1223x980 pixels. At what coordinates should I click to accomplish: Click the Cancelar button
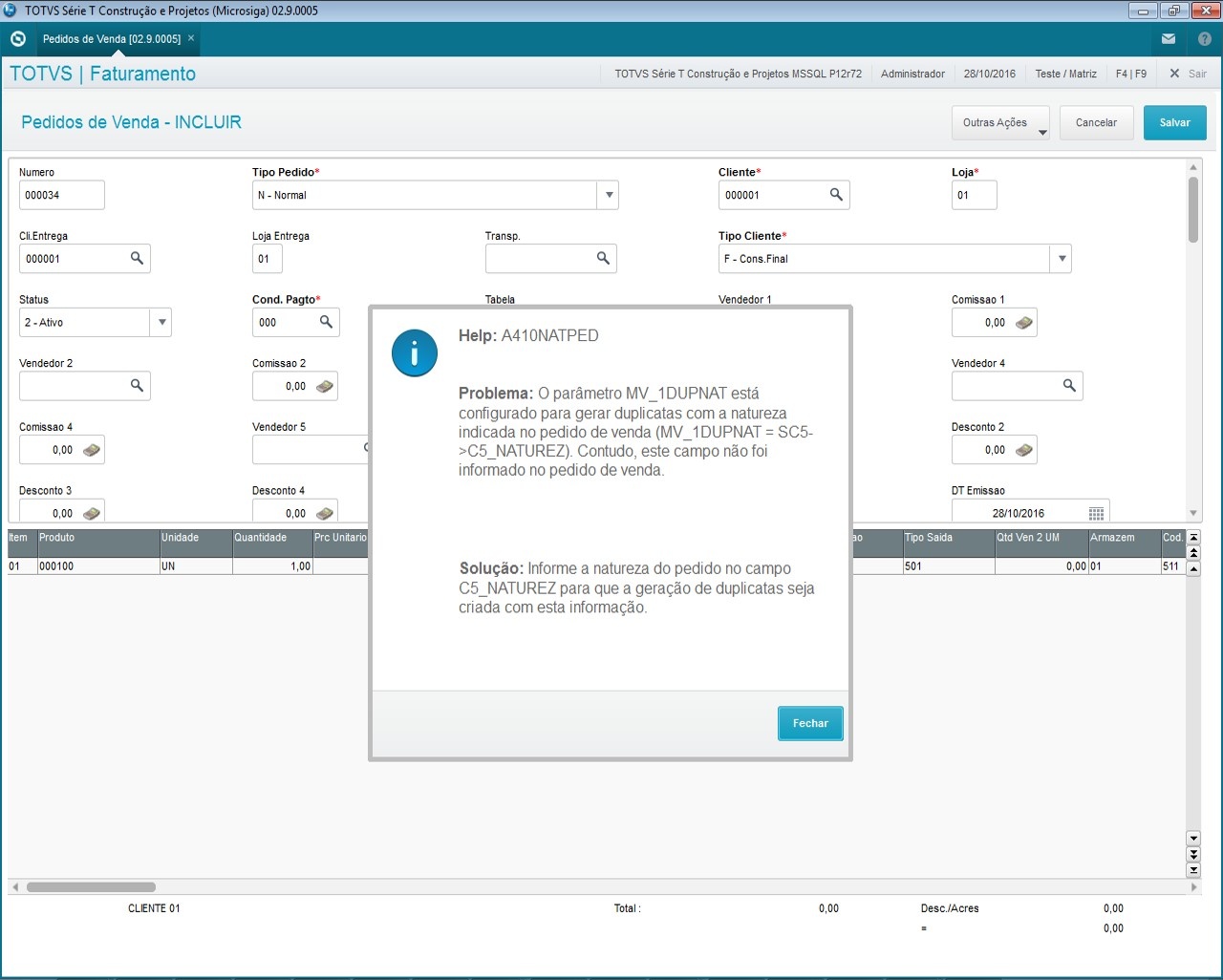[1096, 122]
